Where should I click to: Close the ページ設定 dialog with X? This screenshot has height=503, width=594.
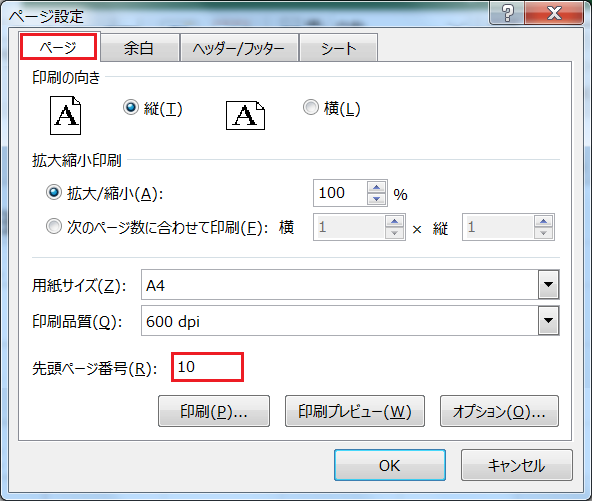[554, 13]
